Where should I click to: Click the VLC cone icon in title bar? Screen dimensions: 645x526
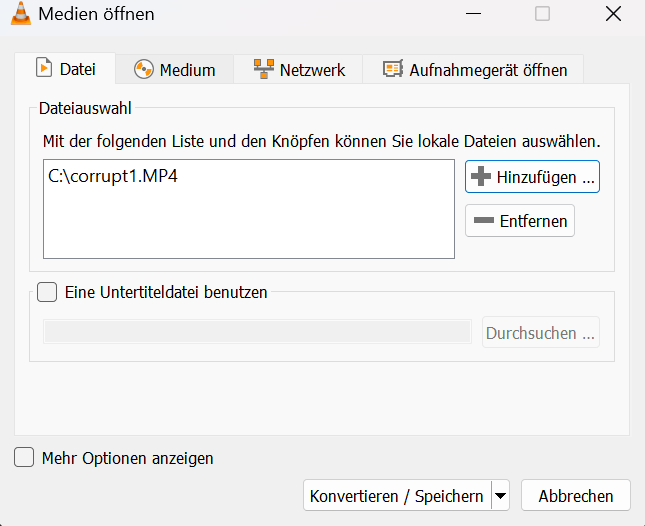(21, 14)
